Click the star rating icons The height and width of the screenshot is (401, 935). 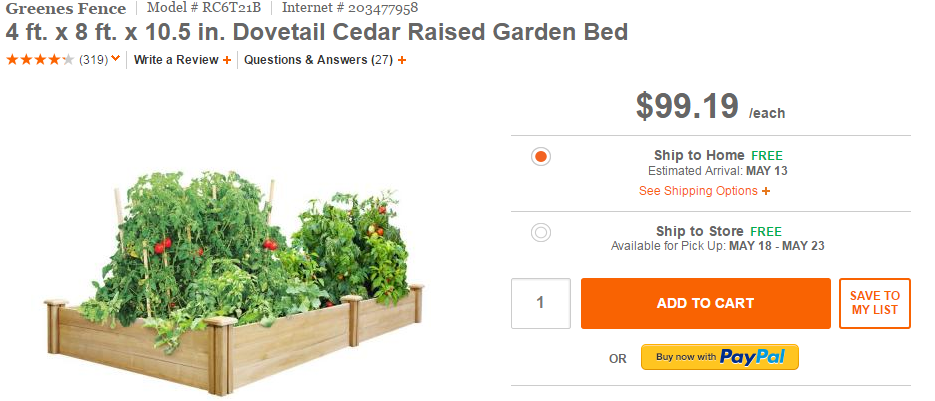[x=40, y=60]
